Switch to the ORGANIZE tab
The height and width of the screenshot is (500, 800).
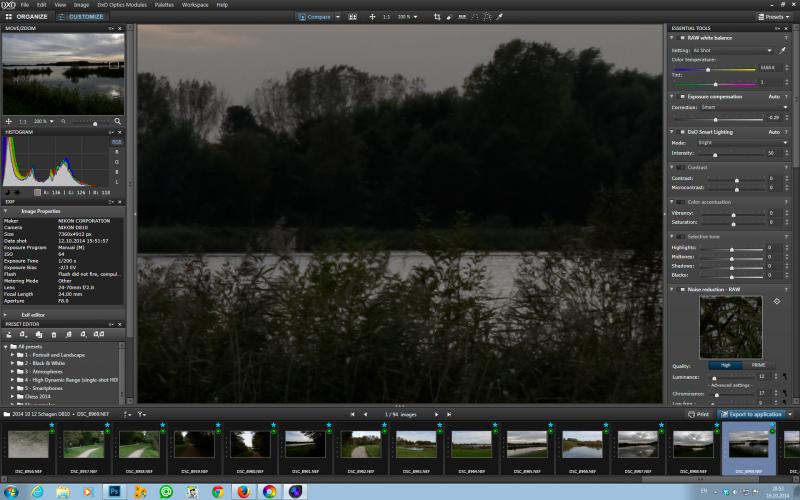27,17
